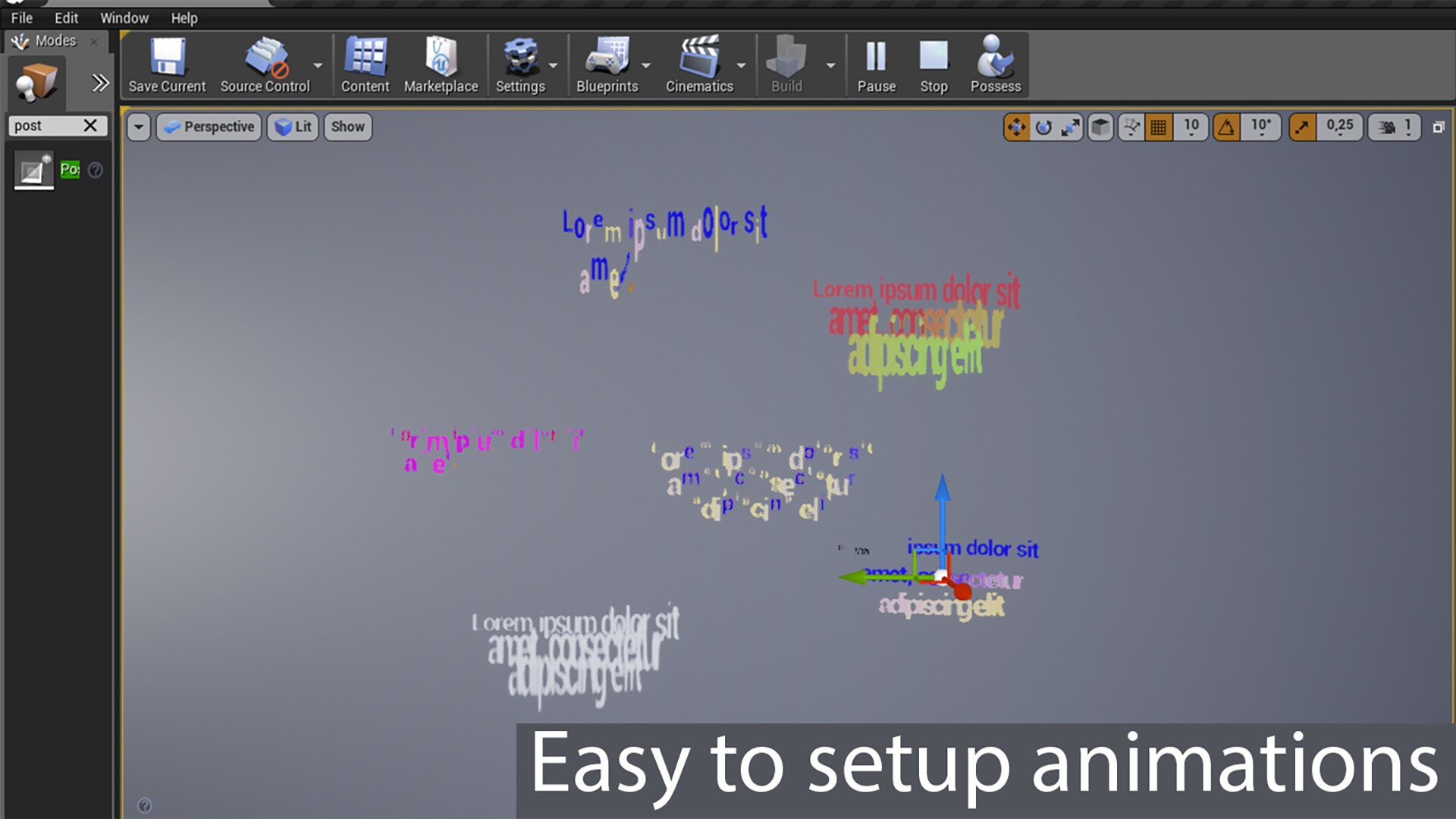Click the Possess icon
This screenshot has width=1456, height=819.
(995, 53)
